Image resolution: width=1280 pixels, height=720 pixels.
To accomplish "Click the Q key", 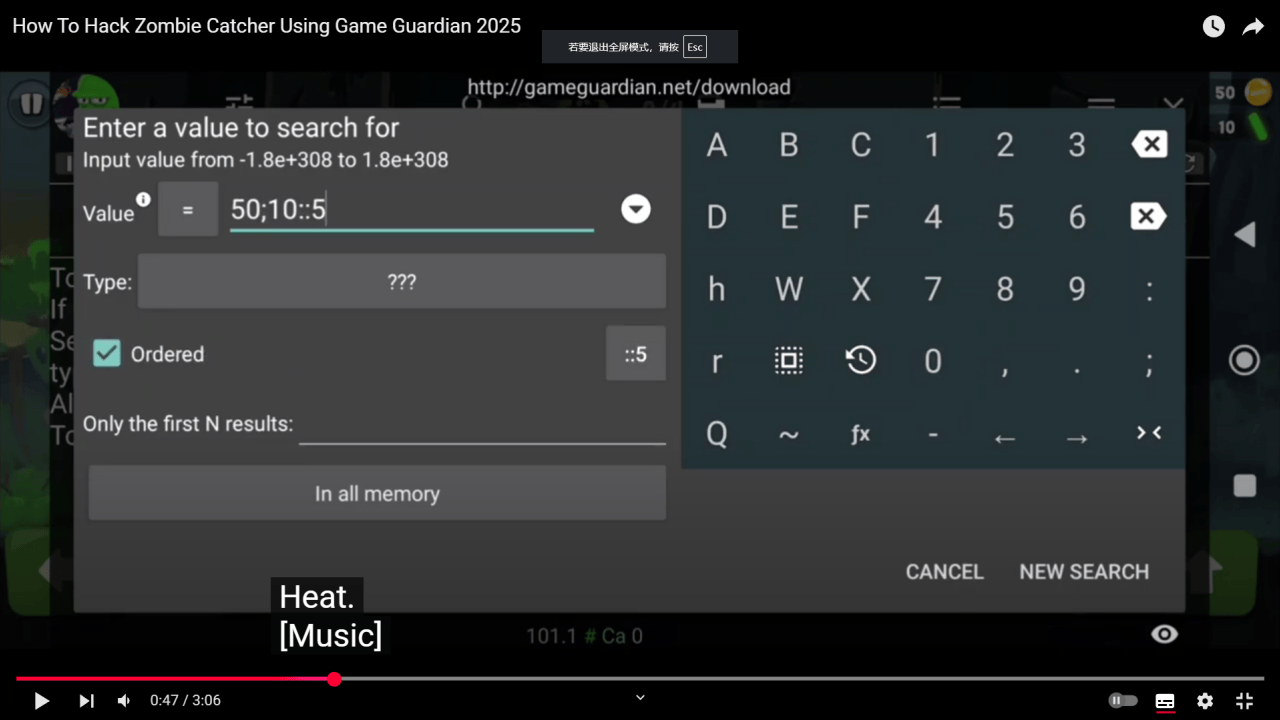I will point(717,434).
